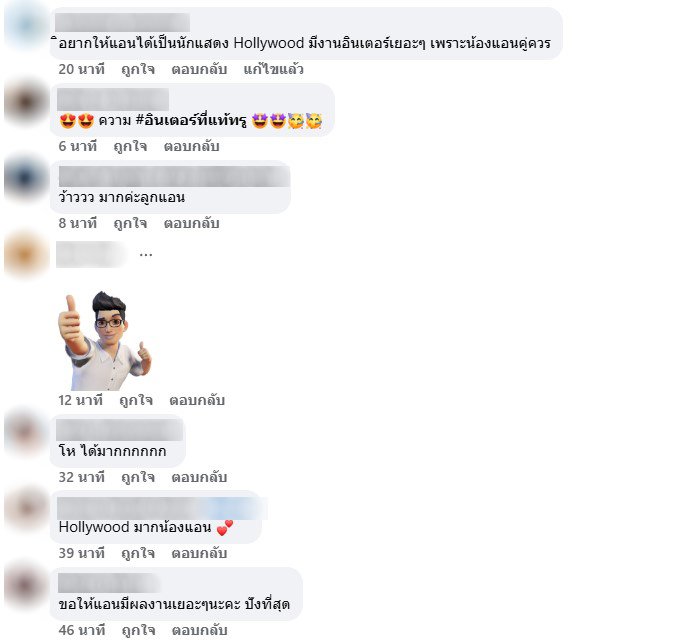Open edit history 'แก้ไขแล้ว' link

click(x=273, y=69)
